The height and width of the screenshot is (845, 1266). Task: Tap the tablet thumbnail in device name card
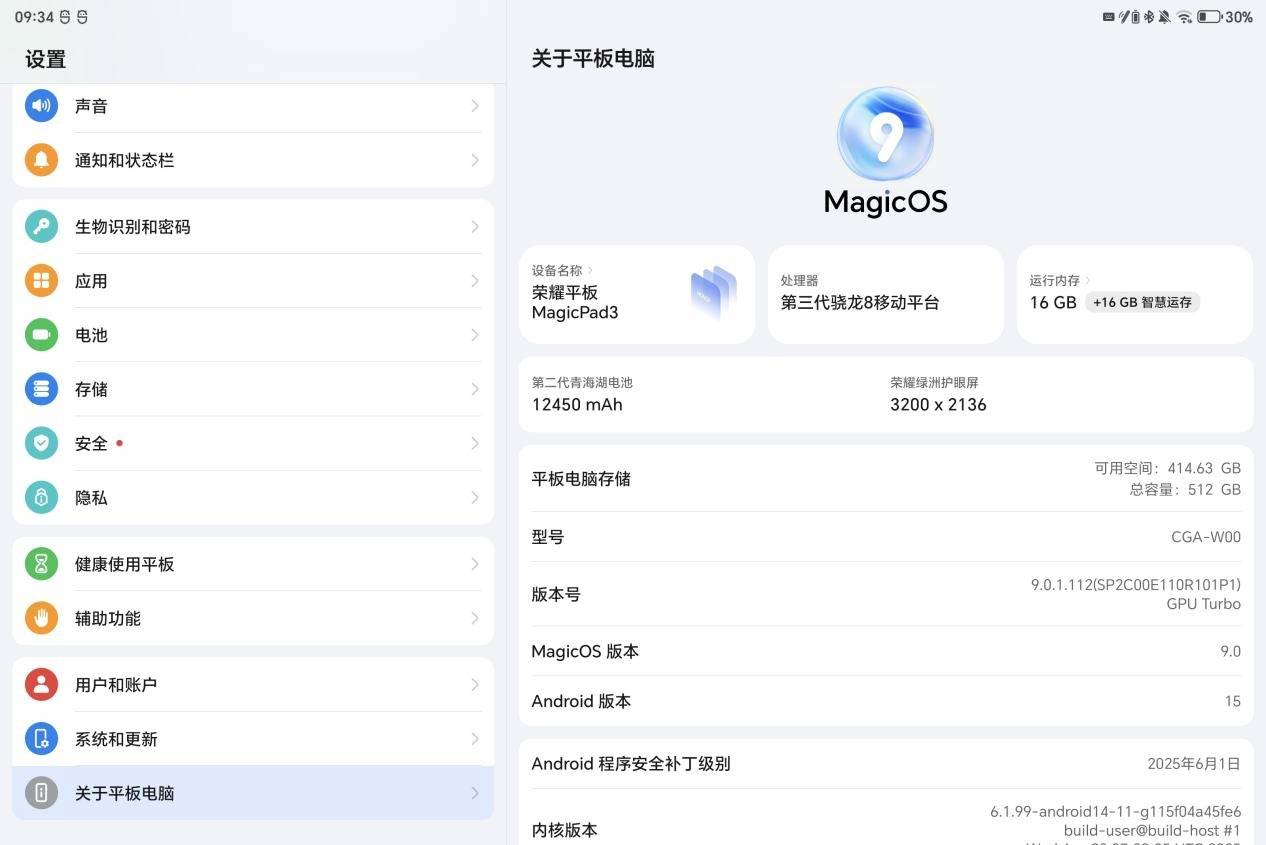pos(714,293)
